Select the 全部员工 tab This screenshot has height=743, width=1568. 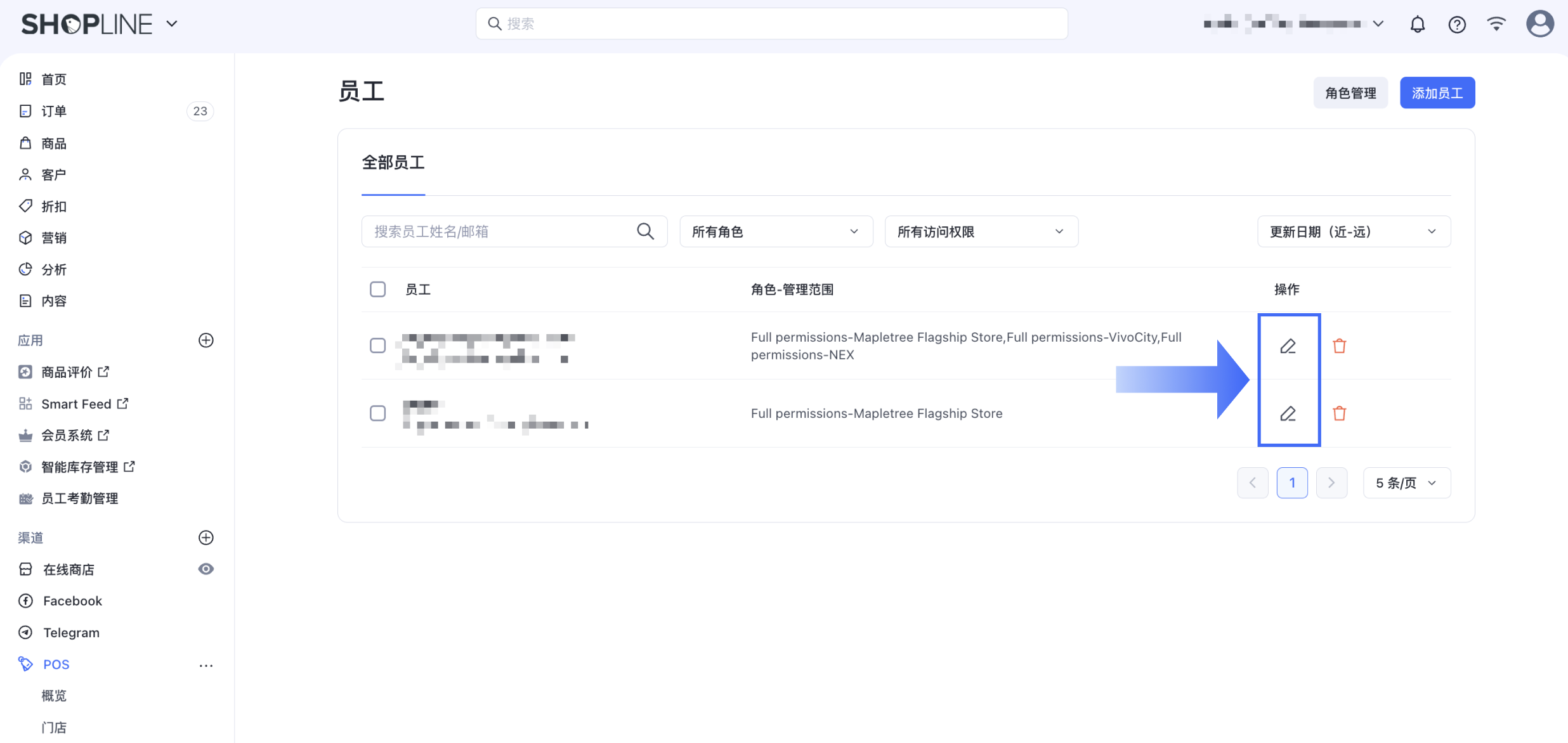click(x=393, y=163)
